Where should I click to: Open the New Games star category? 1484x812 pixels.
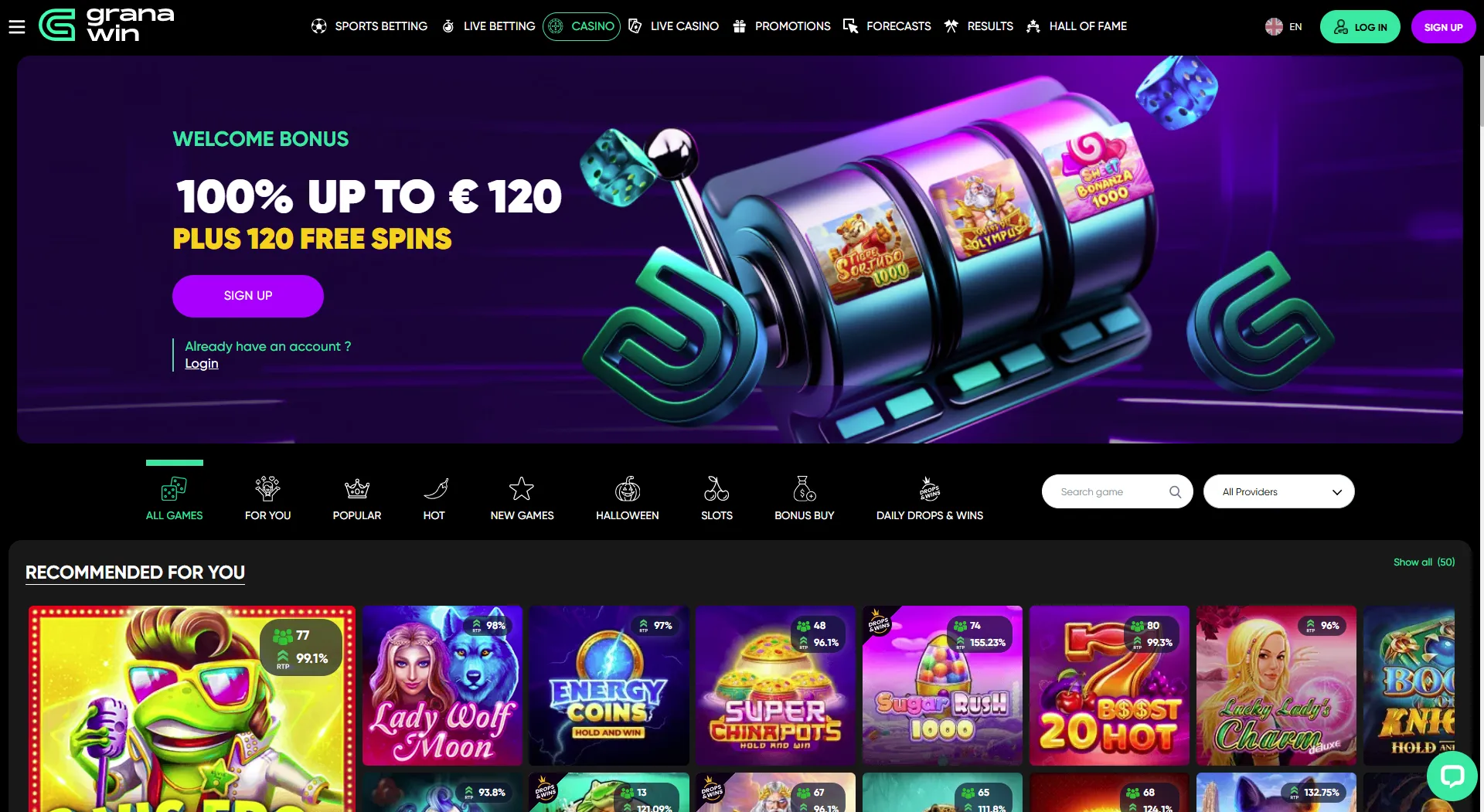pos(522,489)
